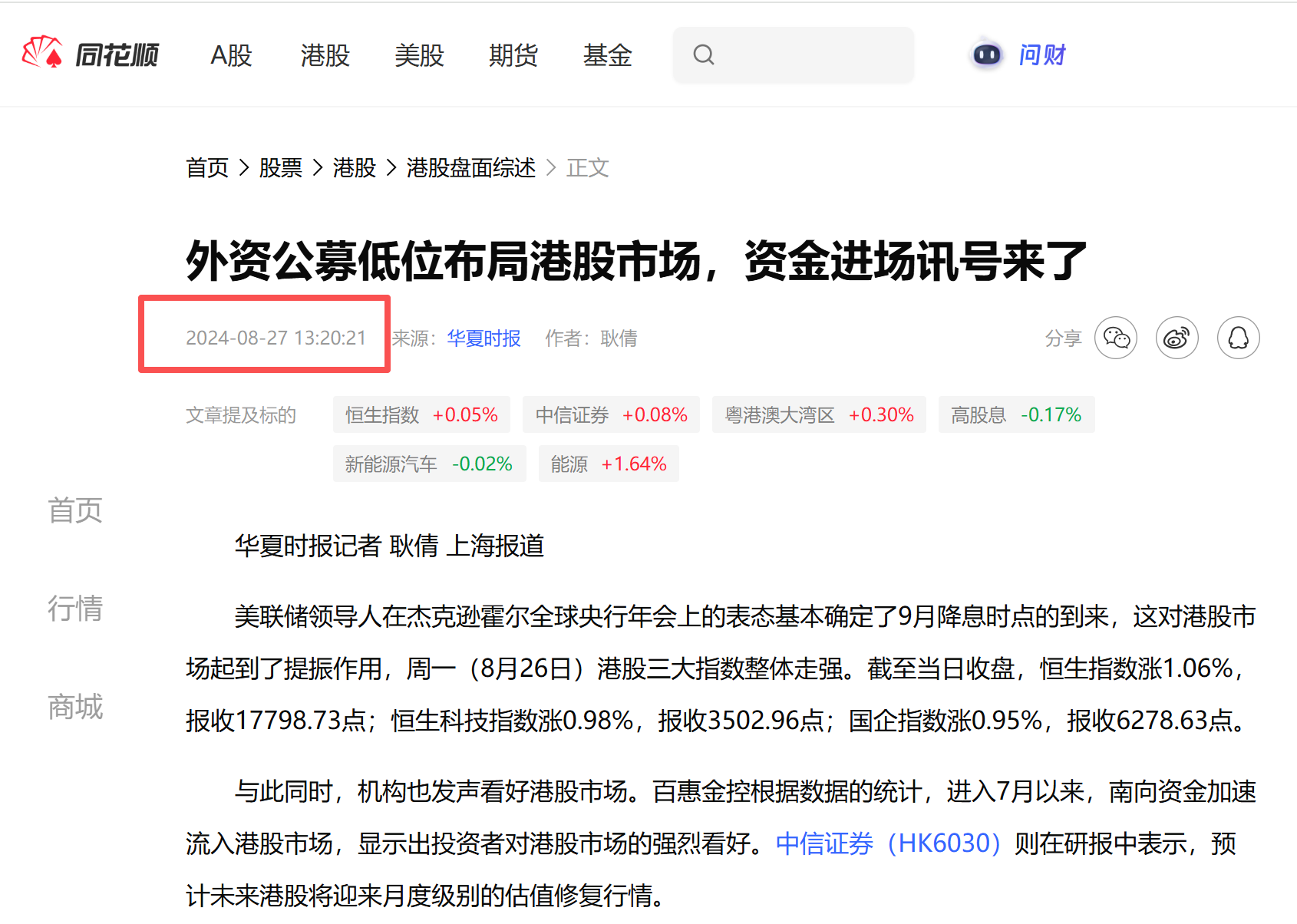Click the author name 耿倩

click(x=619, y=338)
